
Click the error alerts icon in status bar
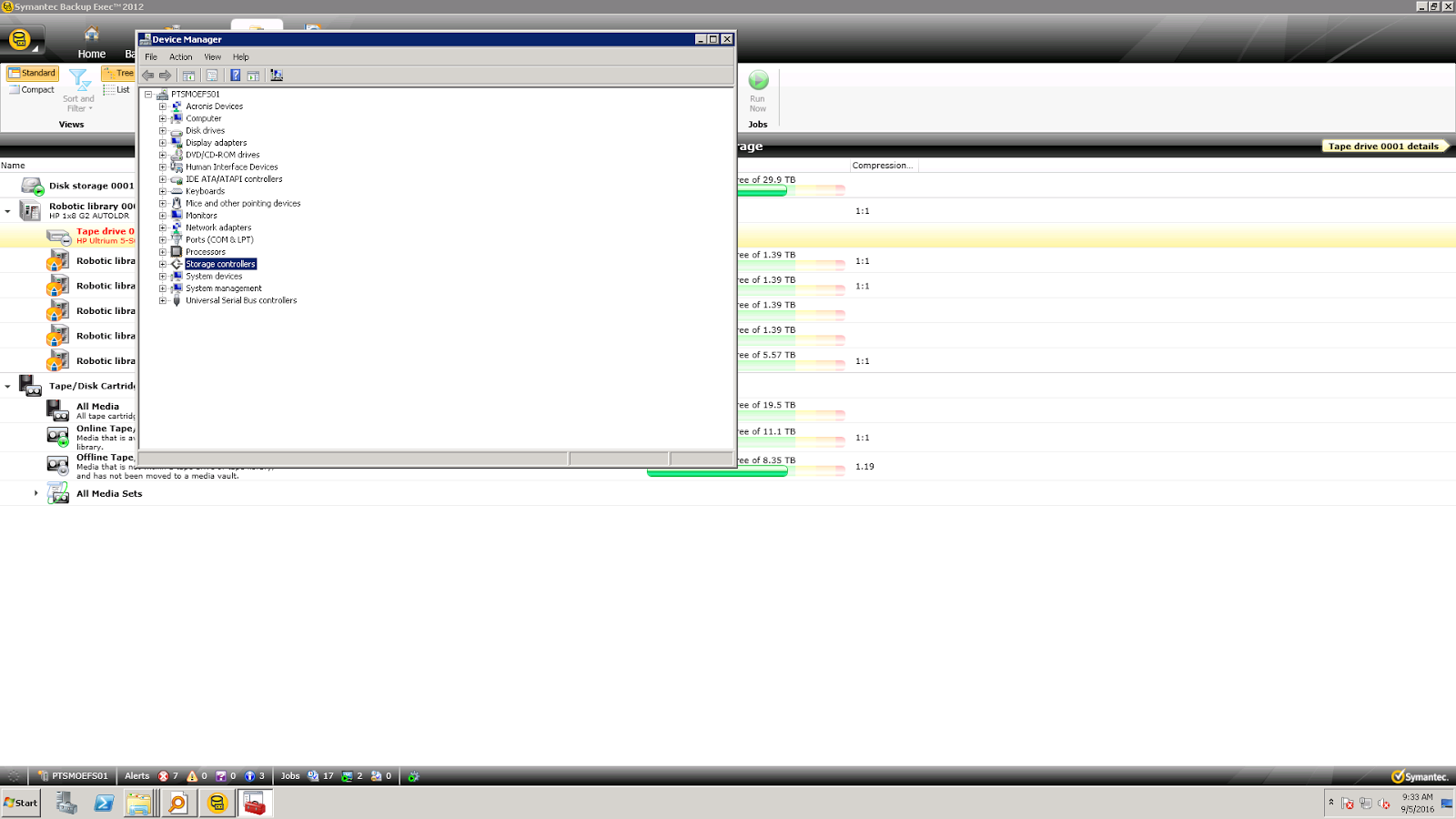(x=164, y=776)
